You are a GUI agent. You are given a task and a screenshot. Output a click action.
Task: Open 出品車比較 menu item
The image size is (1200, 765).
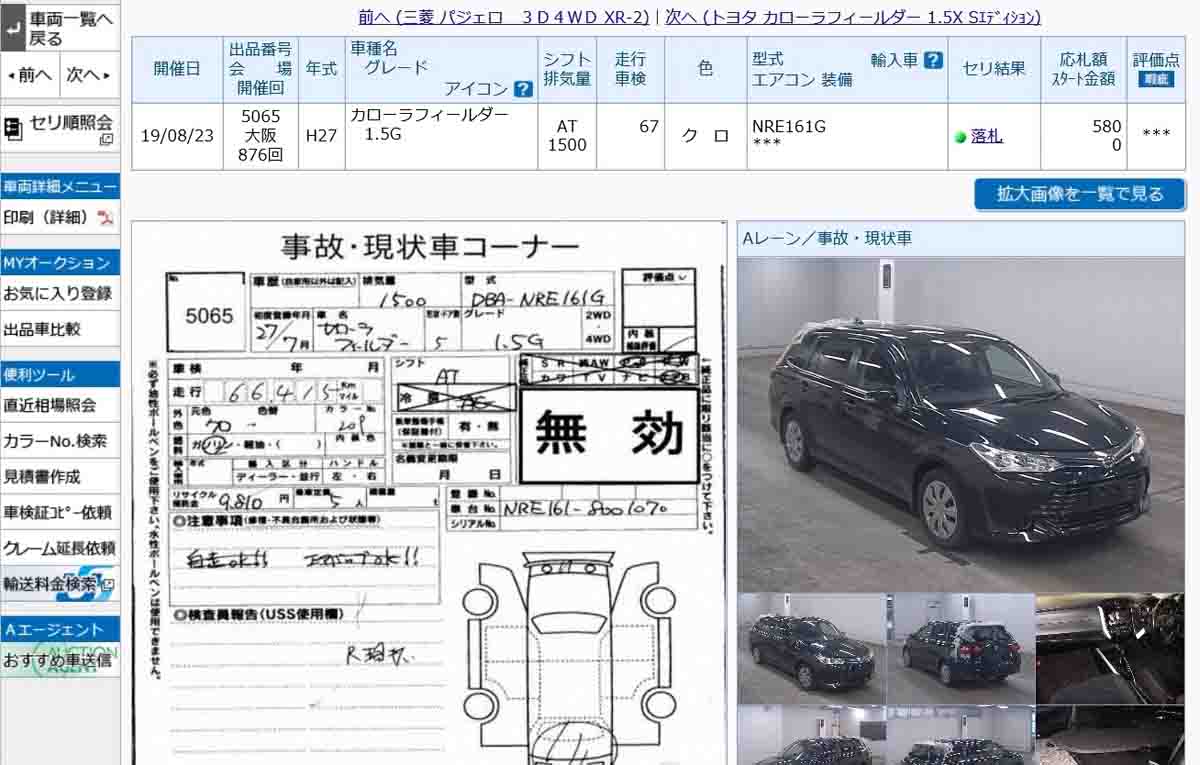point(60,329)
